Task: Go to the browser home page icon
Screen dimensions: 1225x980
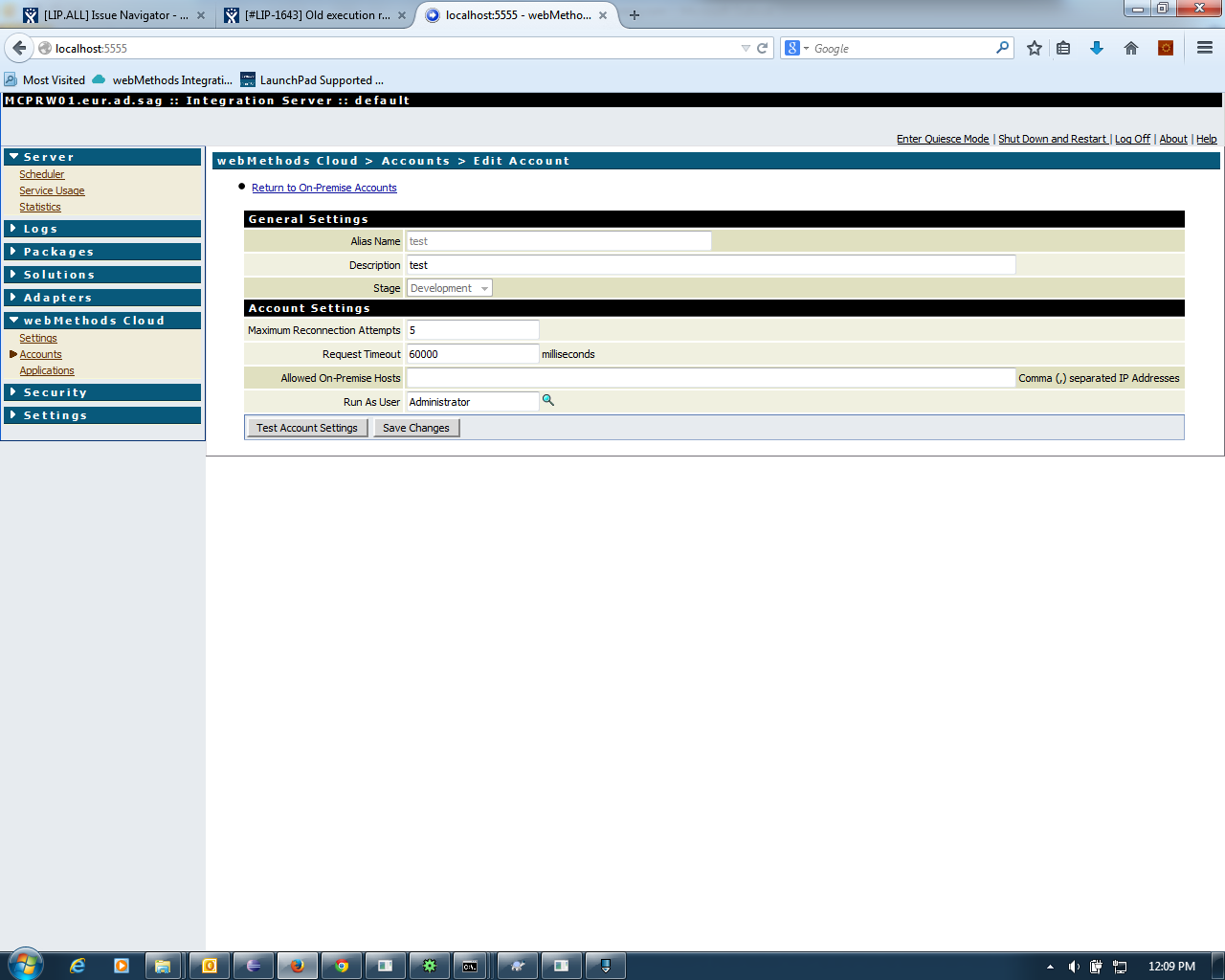Action: pos(1131,48)
